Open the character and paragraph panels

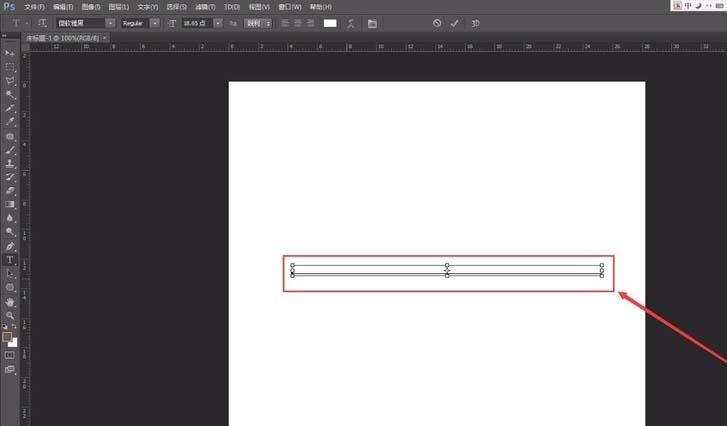point(373,23)
